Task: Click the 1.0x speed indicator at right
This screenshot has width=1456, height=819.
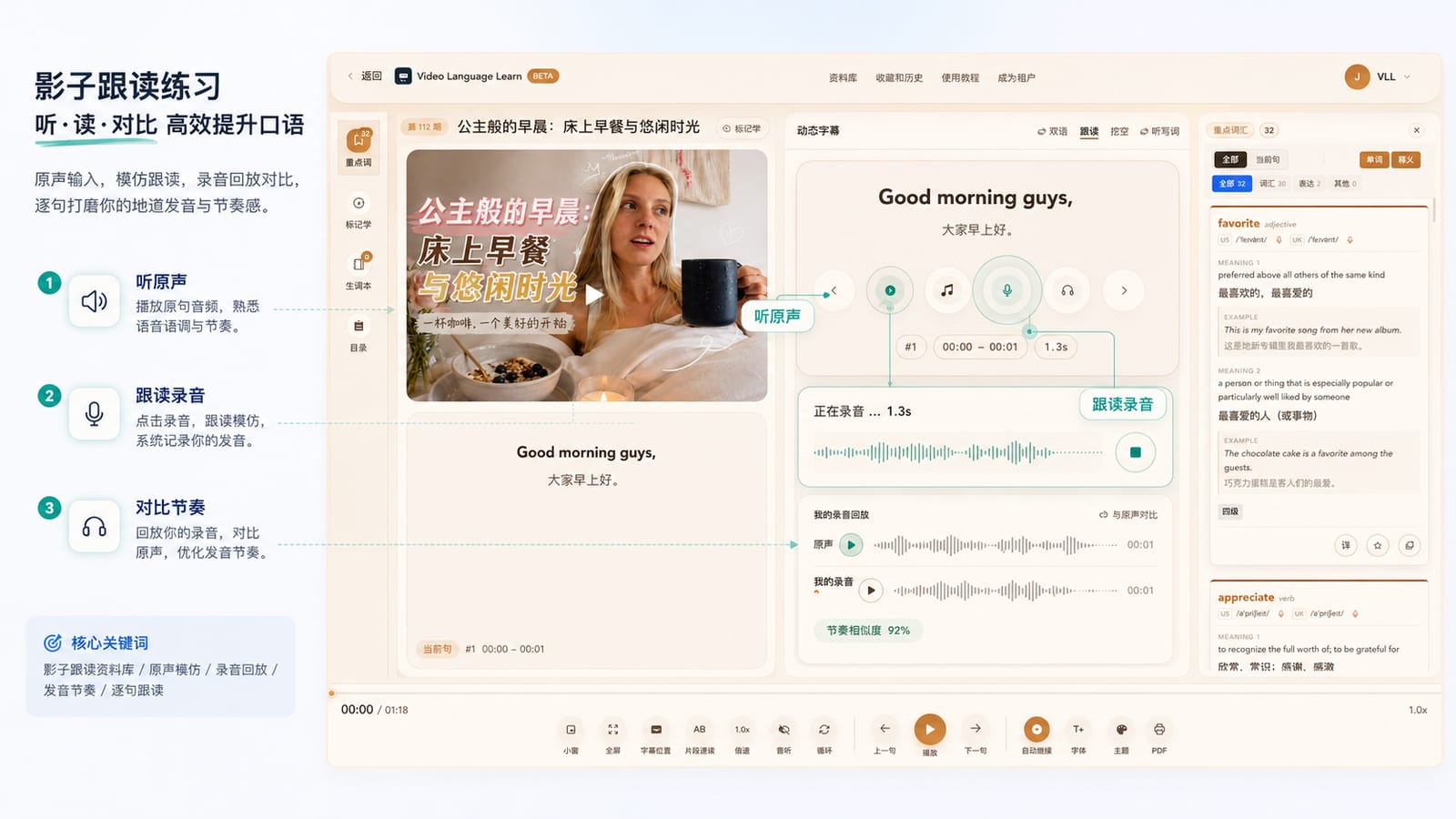Action: pos(1418,710)
